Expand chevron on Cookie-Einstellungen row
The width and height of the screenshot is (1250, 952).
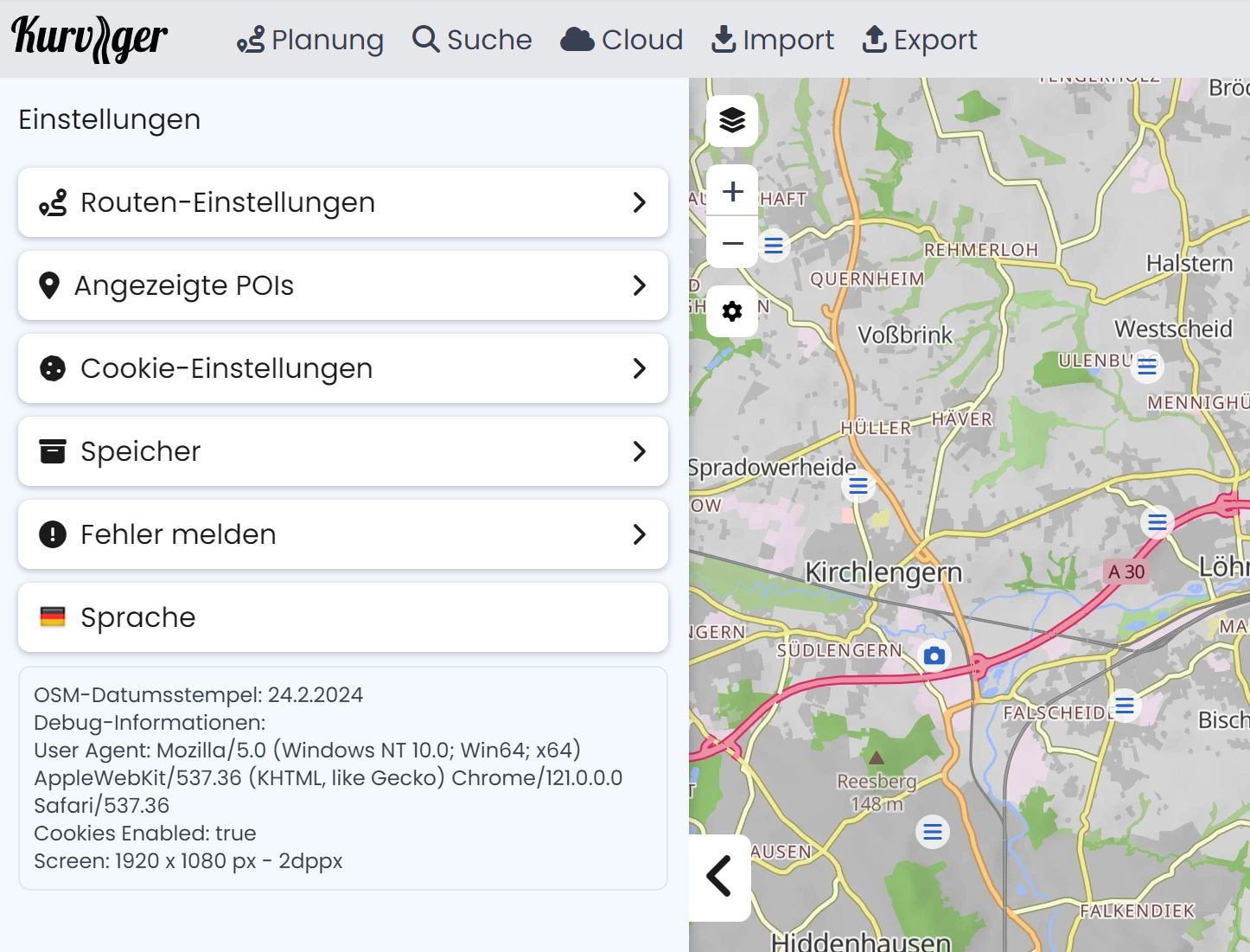coord(639,368)
